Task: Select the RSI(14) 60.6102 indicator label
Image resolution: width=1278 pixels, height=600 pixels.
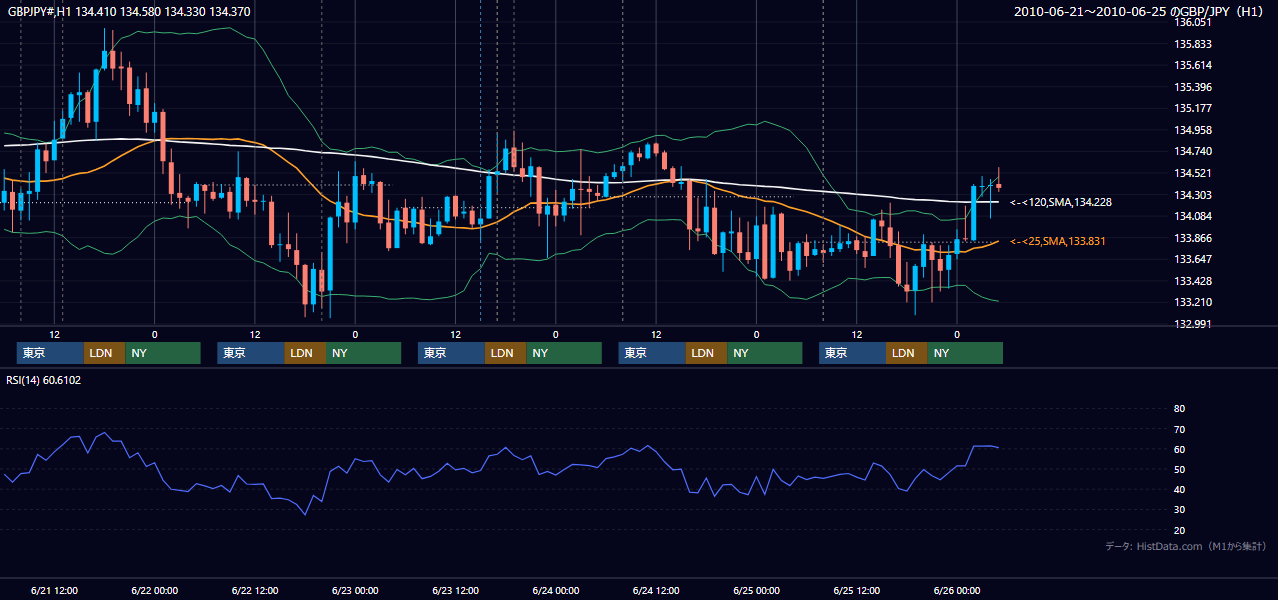Action: click(x=44, y=380)
